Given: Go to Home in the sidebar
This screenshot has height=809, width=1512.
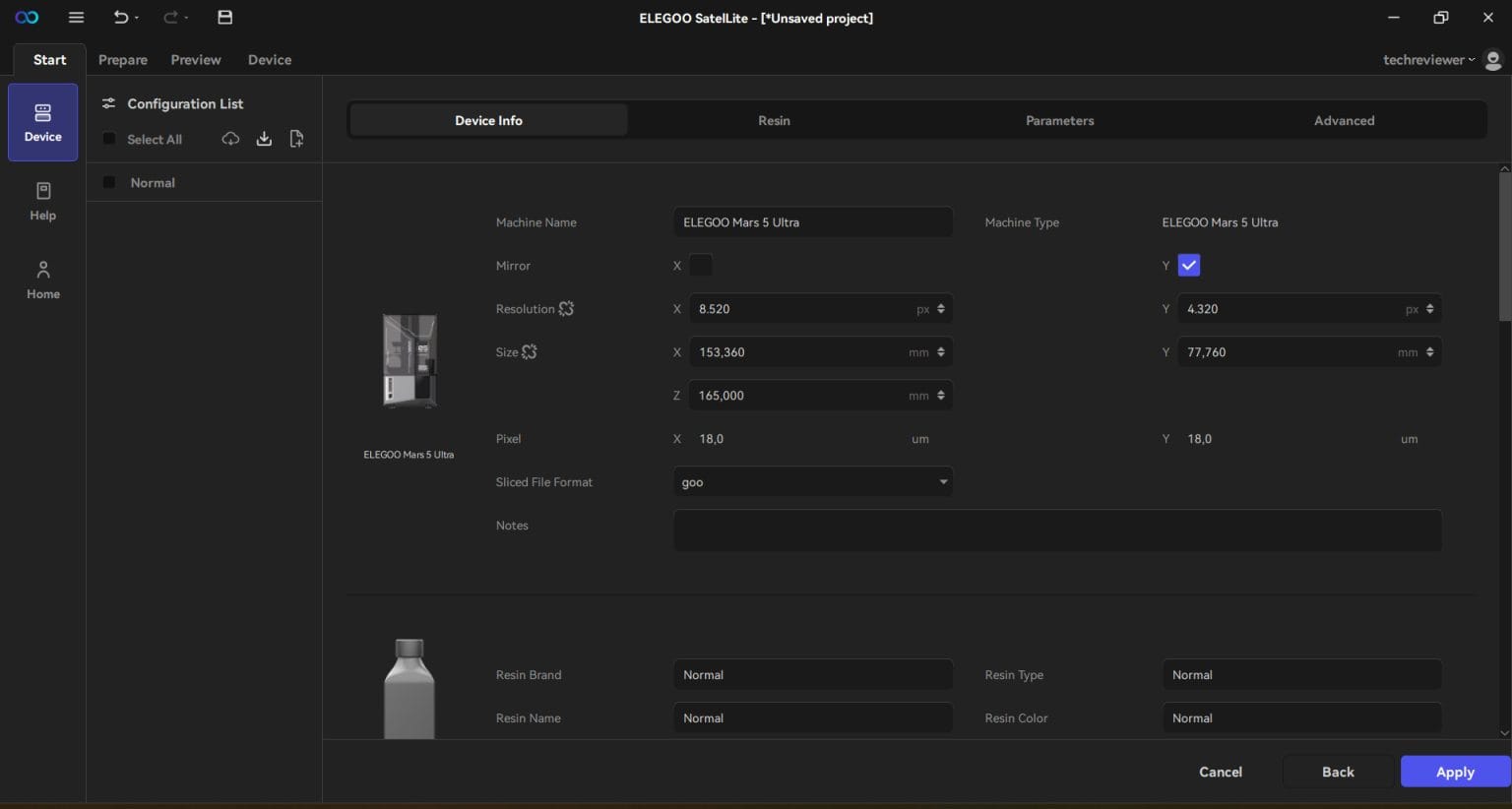Looking at the screenshot, I should pyautogui.click(x=42, y=280).
